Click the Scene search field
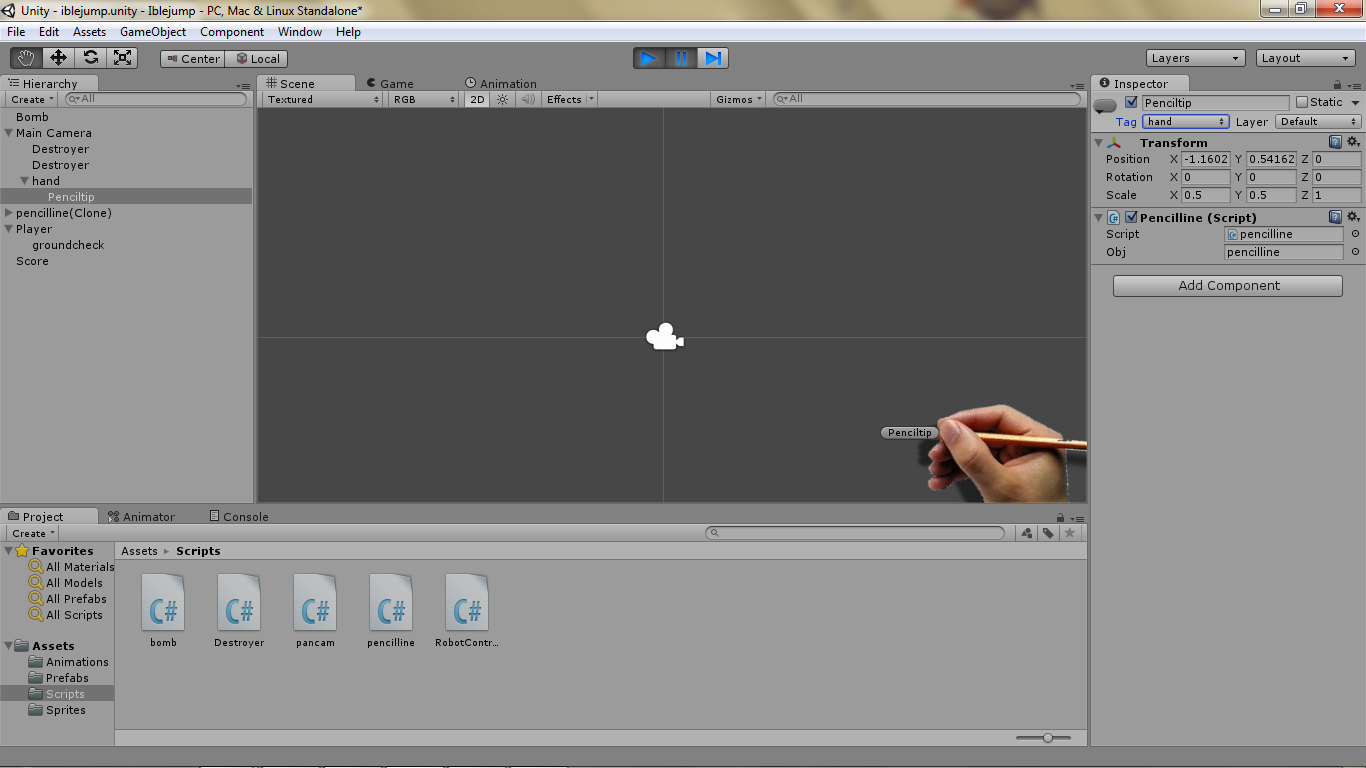Image resolution: width=1366 pixels, height=768 pixels. pos(926,99)
